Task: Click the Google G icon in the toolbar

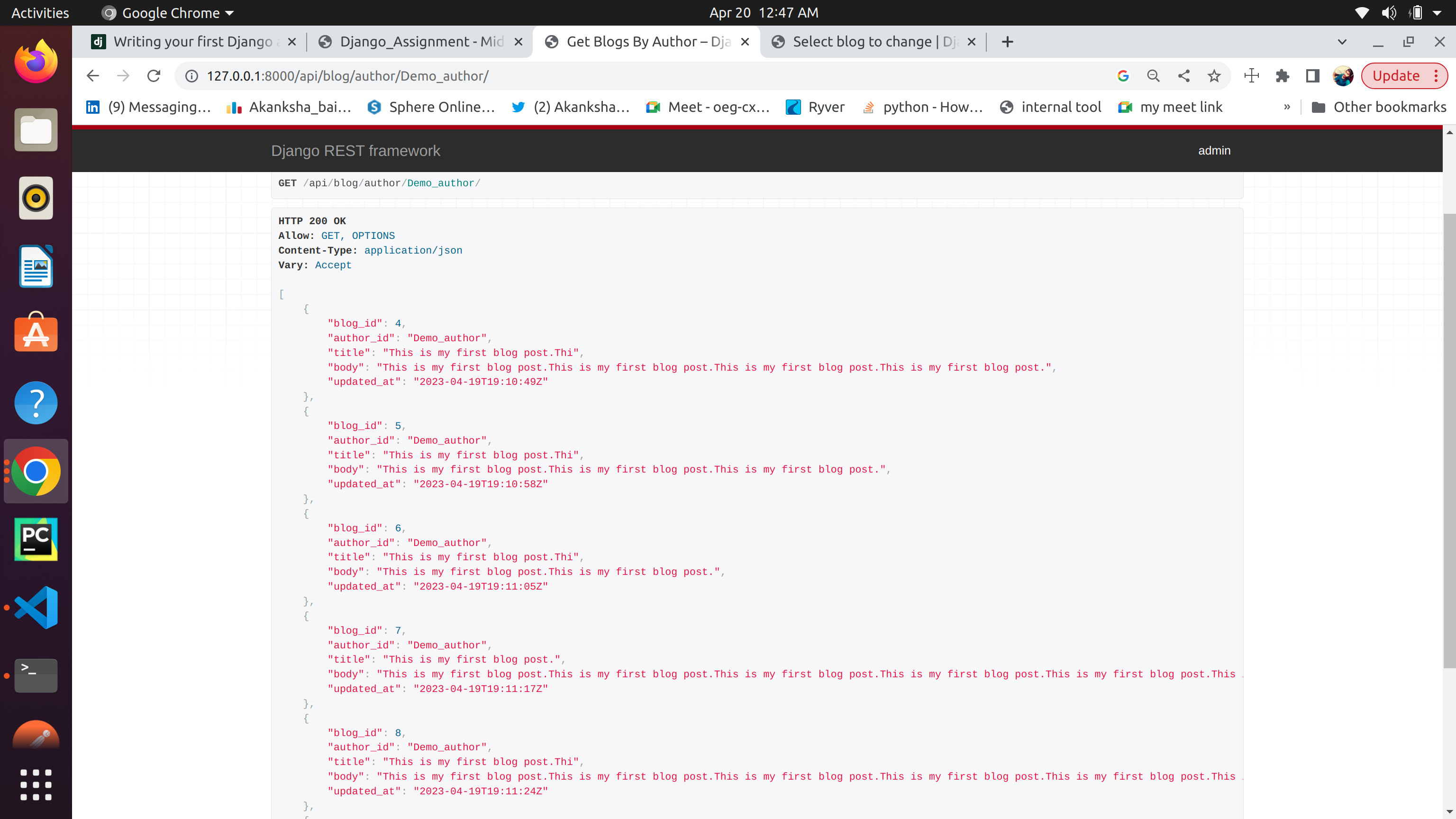Action: pyautogui.click(x=1123, y=76)
